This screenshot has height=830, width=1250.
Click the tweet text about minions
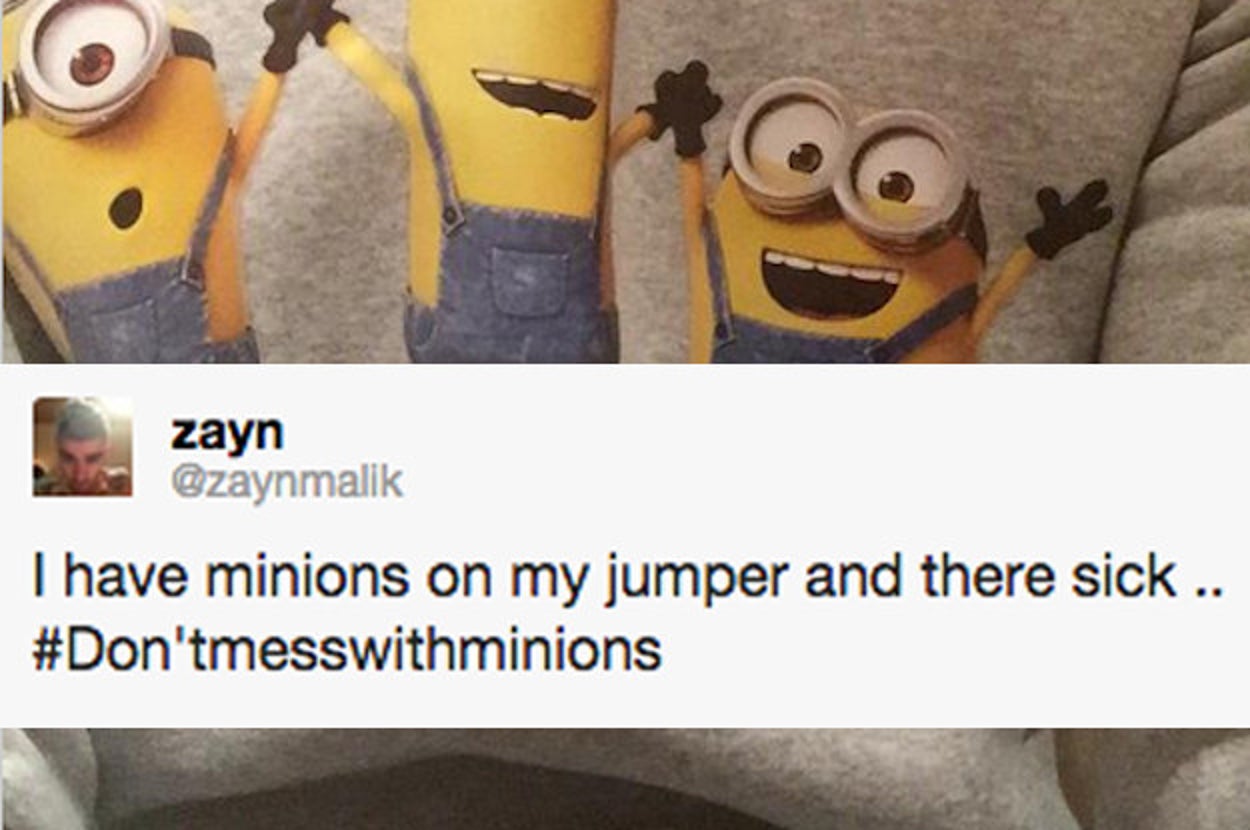pos(627,614)
